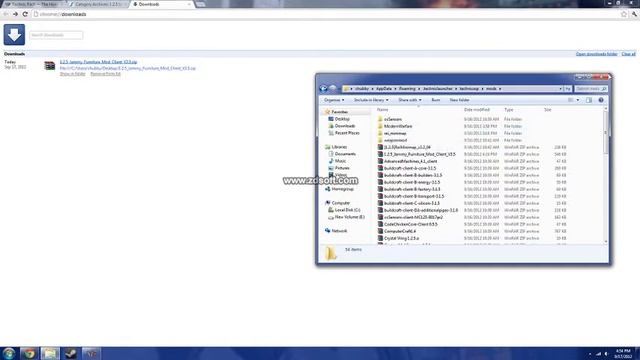
Task: Click Open downloads folder link
Action: pyautogui.click(x=596, y=54)
